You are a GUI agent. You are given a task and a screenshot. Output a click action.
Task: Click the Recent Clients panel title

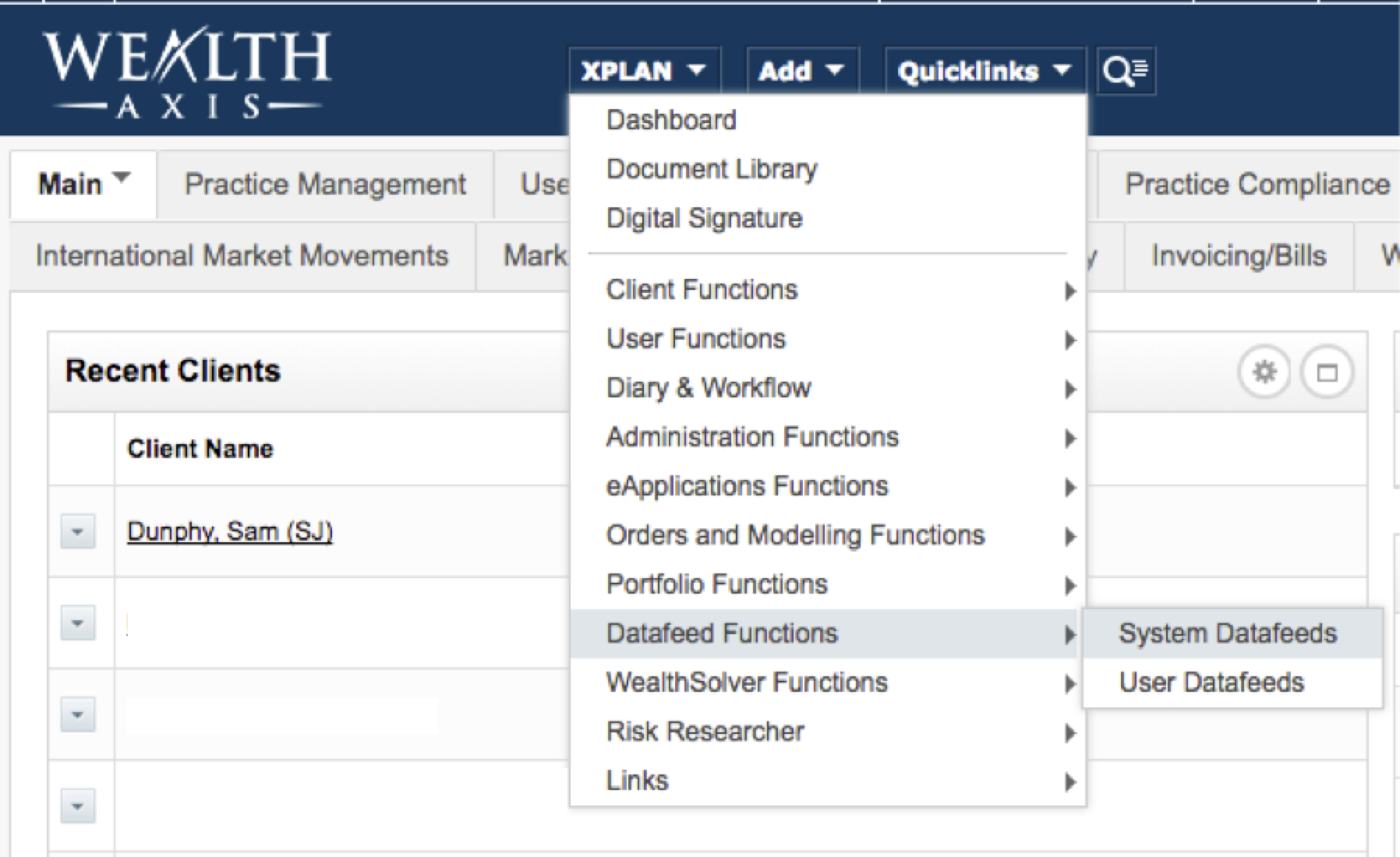(173, 371)
